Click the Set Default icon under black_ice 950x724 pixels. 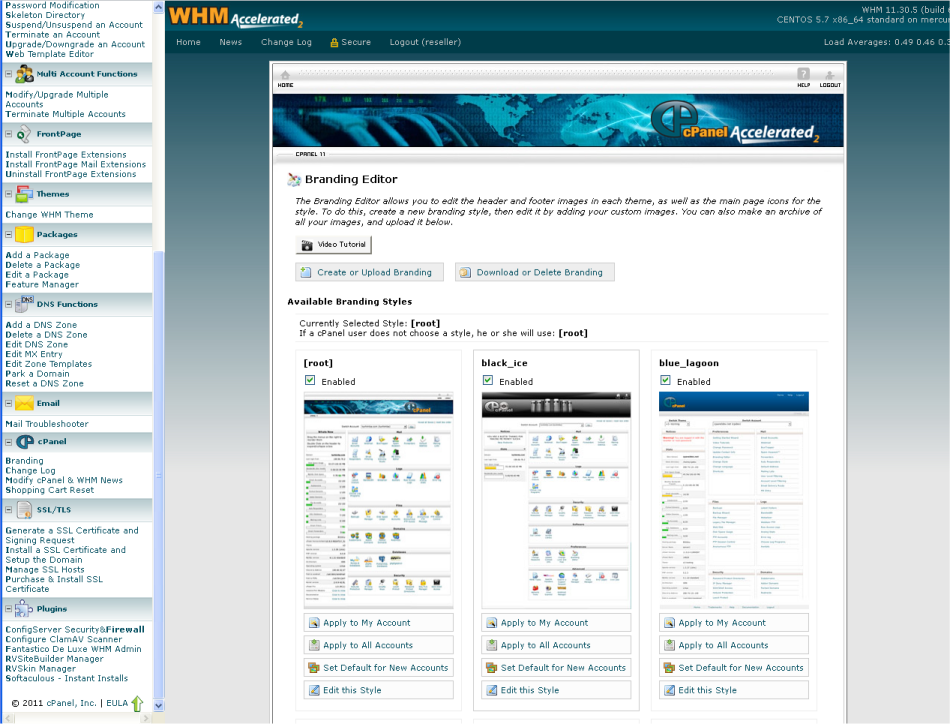tap(491, 668)
